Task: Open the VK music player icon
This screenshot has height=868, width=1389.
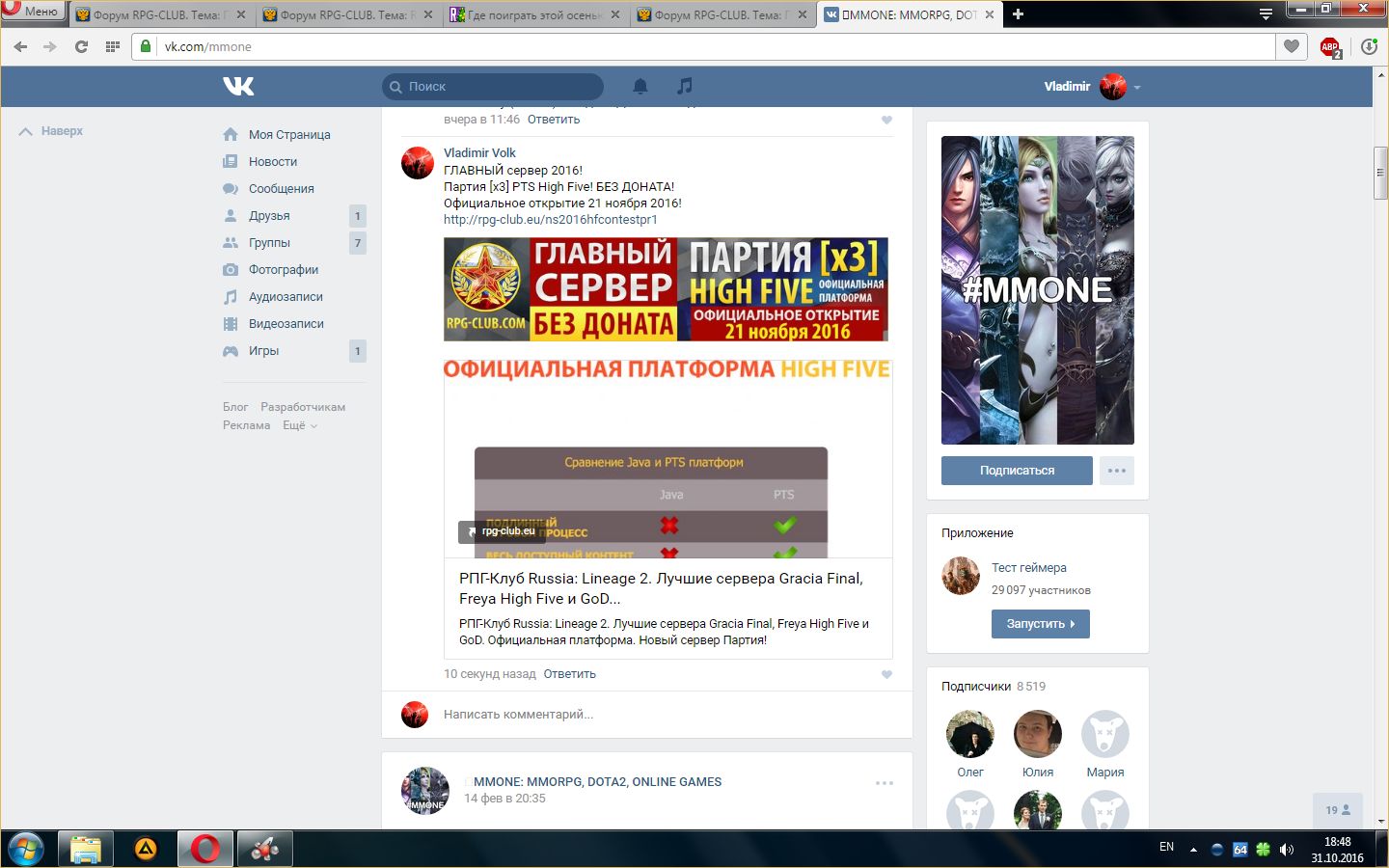Action: click(684, 86)
